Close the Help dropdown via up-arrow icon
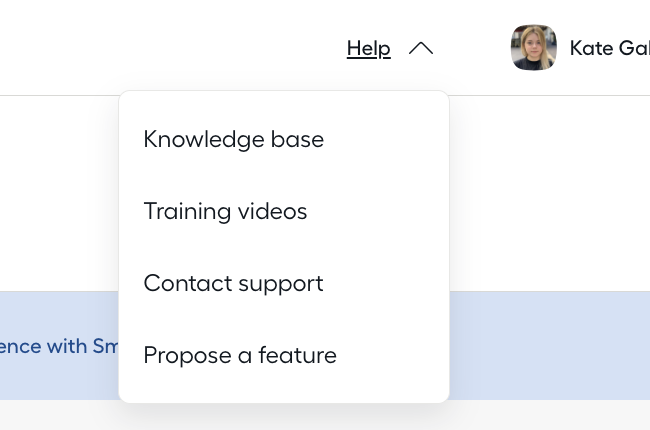The height and width of the screenshot is (430, 650). tap(421, 48)
